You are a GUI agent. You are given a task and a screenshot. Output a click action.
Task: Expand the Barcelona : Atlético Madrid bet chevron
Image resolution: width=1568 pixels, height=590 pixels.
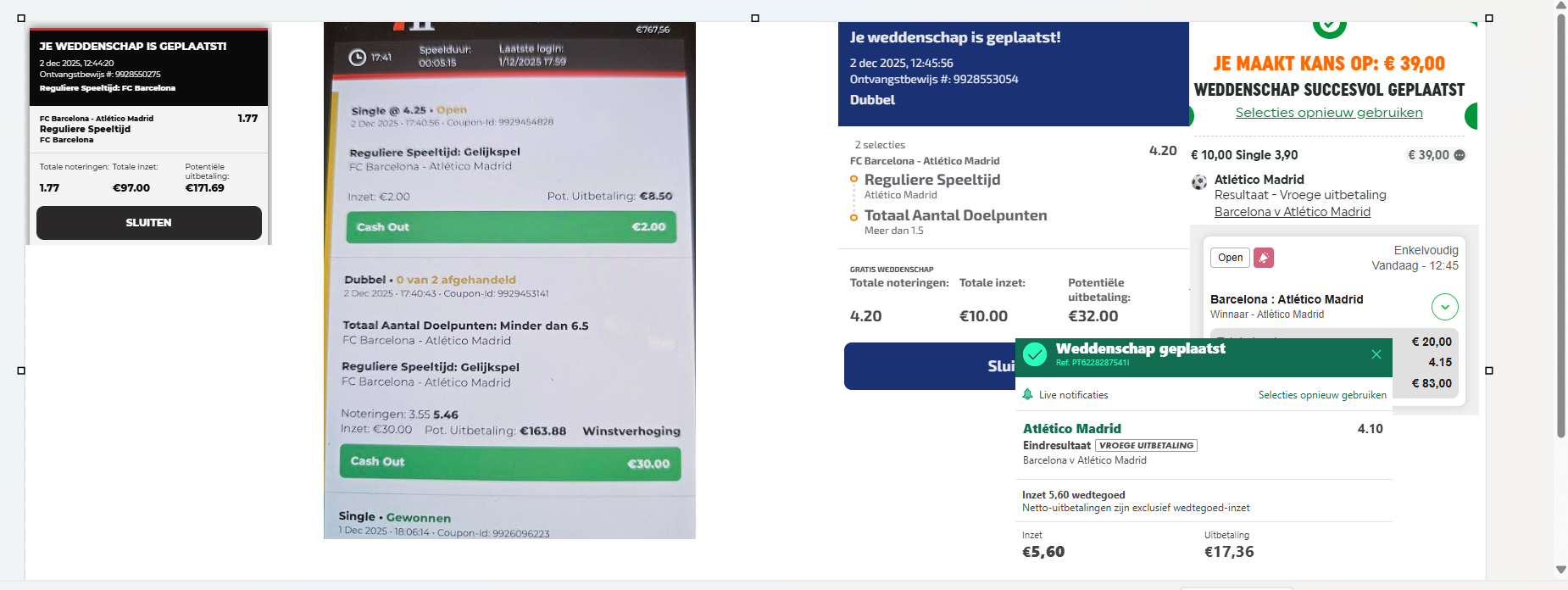[x=1445, y=306]
